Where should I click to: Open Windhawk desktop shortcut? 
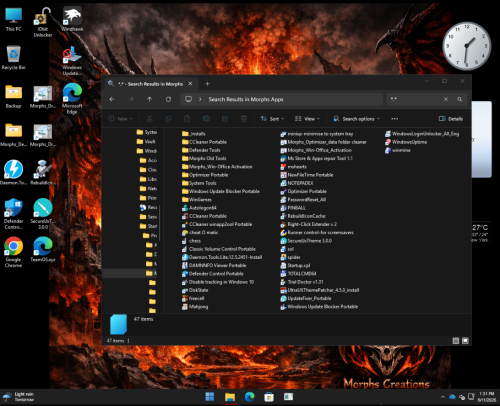(72, 19)
